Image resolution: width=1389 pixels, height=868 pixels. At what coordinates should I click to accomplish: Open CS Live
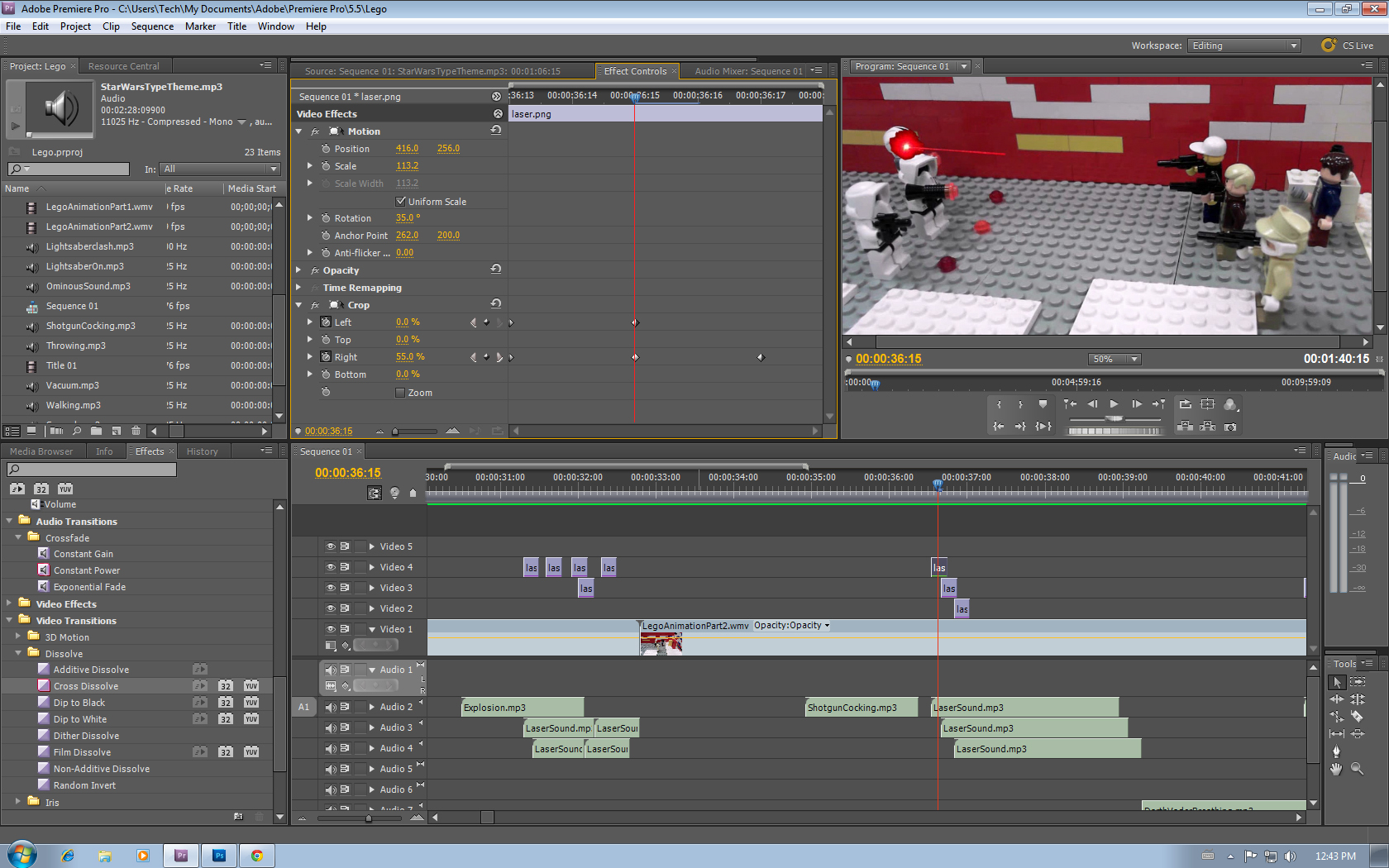coord(1348,45)
